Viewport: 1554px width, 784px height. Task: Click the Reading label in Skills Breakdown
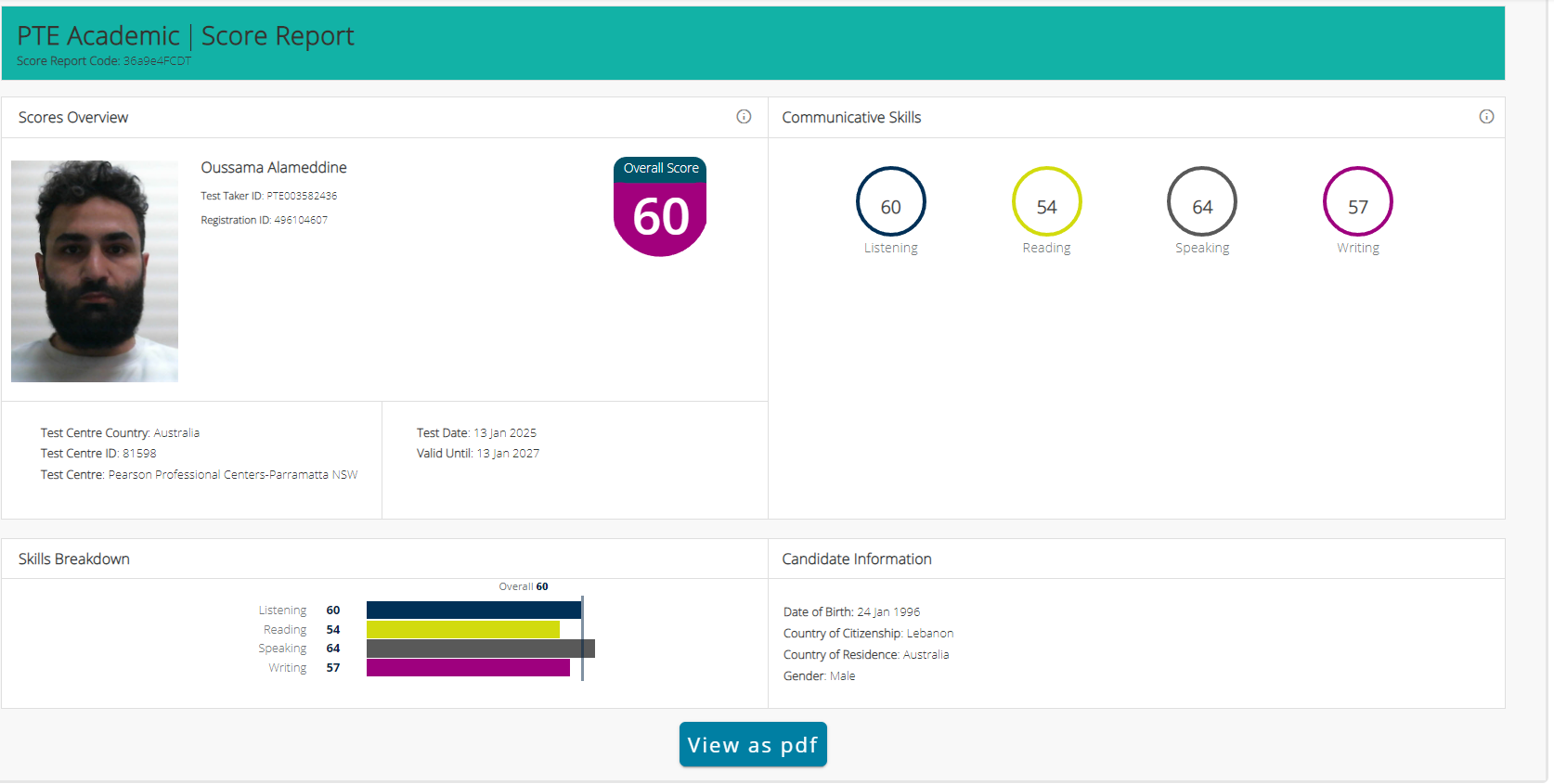pos(285,630)
